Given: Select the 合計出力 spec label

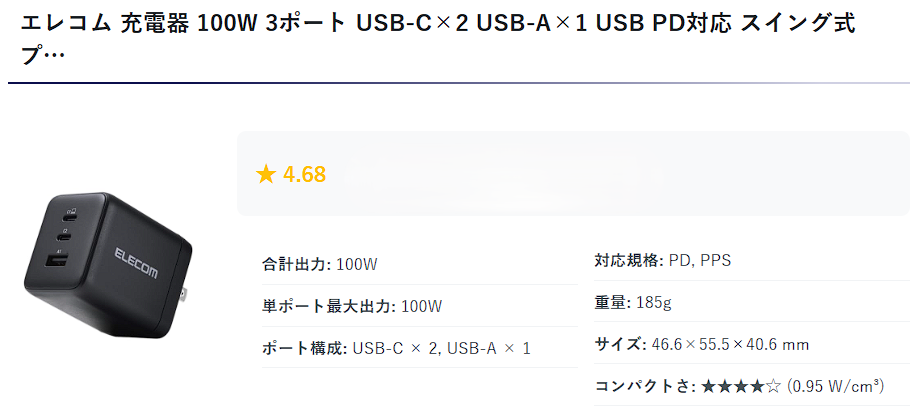Looking at the screenshot, I should [x=295, y=265].
